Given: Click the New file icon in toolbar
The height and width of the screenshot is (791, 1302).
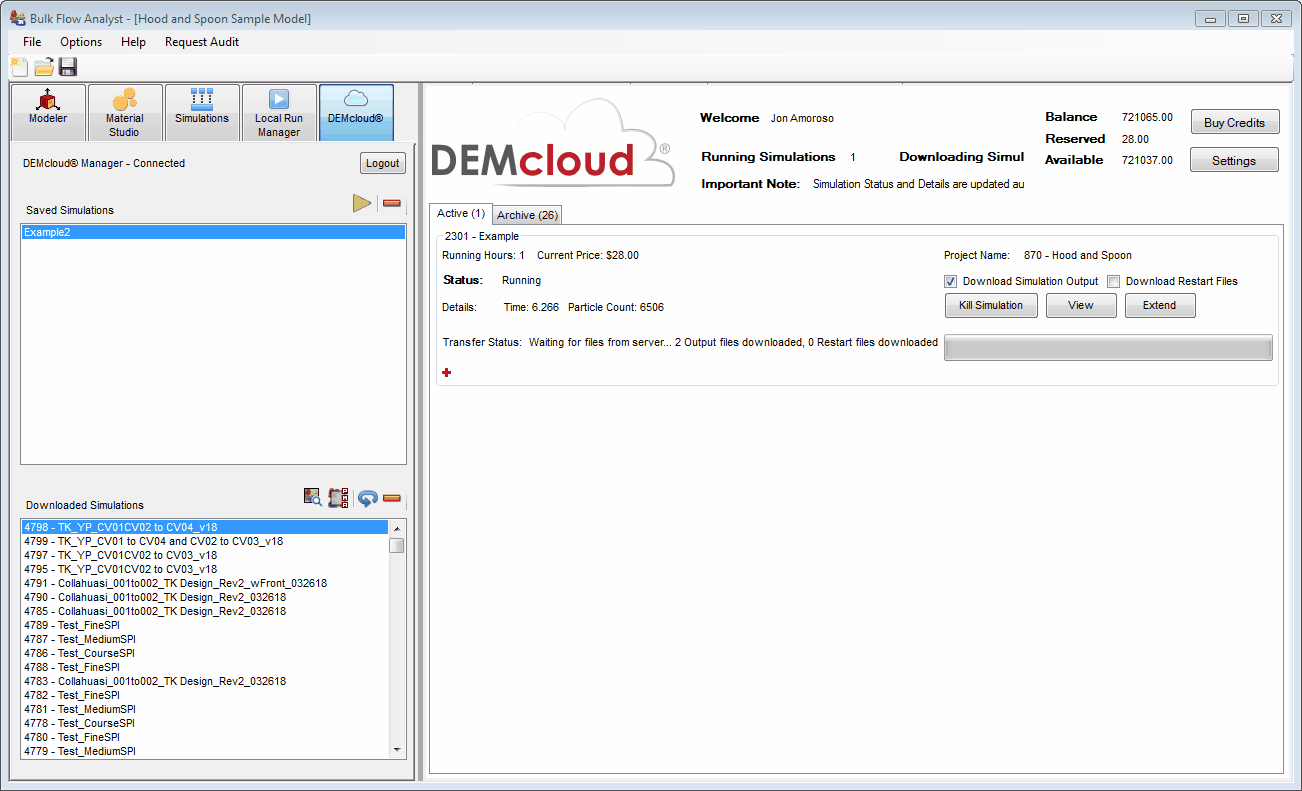Looking at the screenshot, I should (x=19, y=67).
